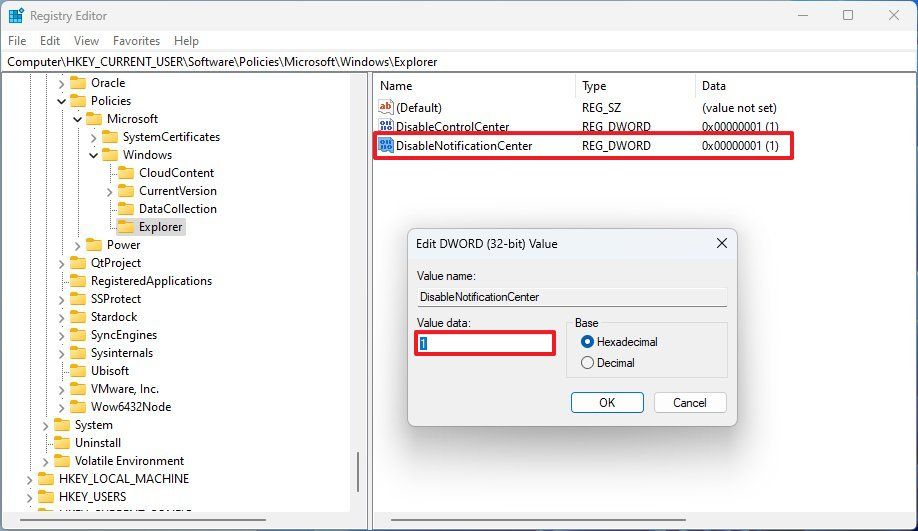The height and width of the screenshot is (531, 918).
Task: Minimize the Registry Editor window
Action: click(803, 15)
